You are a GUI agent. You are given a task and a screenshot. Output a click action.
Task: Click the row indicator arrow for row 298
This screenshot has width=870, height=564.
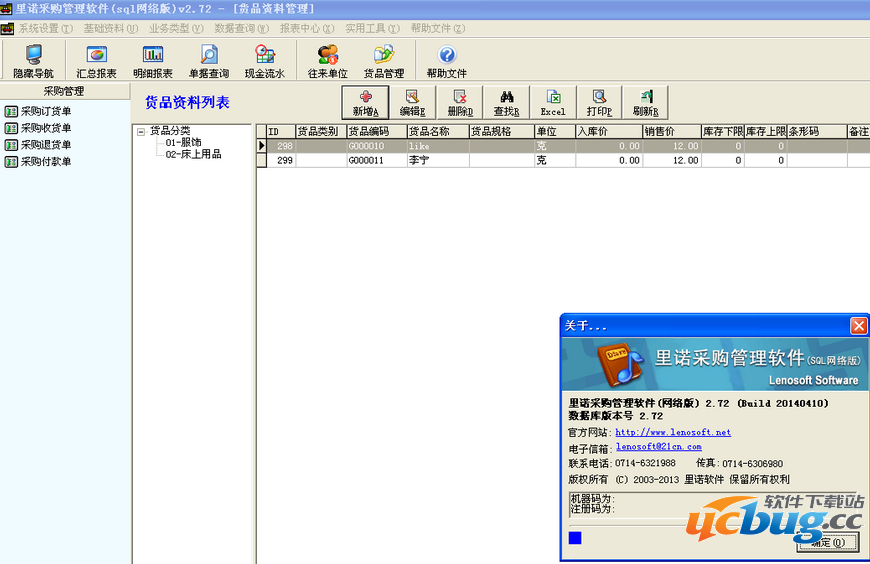click(262, 146)
